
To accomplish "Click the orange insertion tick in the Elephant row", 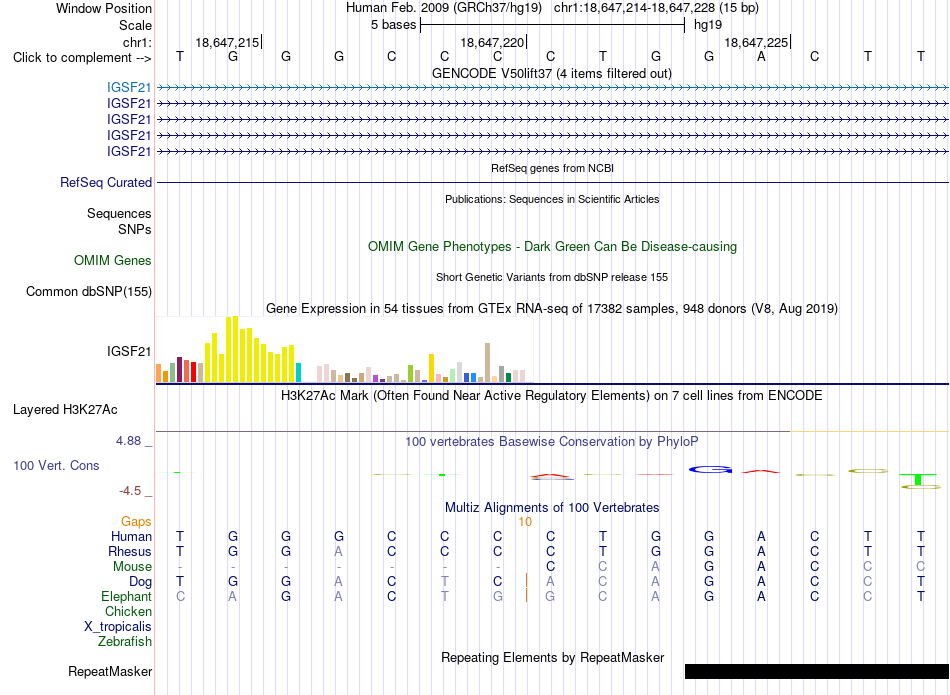I will [x=526, y=596].
